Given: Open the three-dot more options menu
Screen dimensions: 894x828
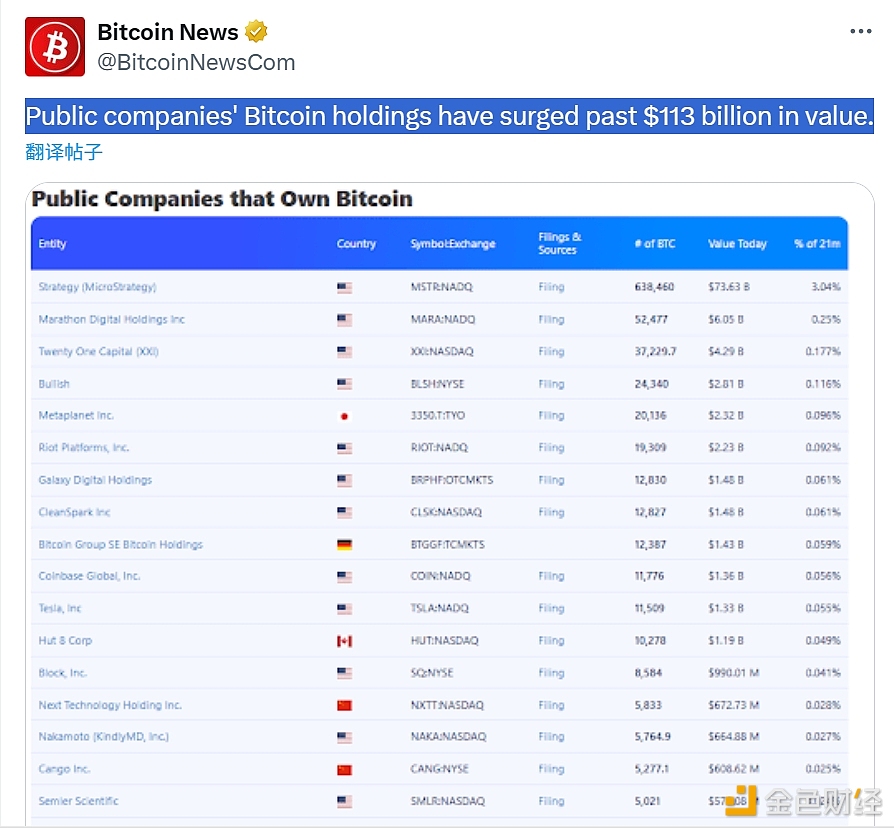Looking at the screenshot, I should tap(860, 32).
